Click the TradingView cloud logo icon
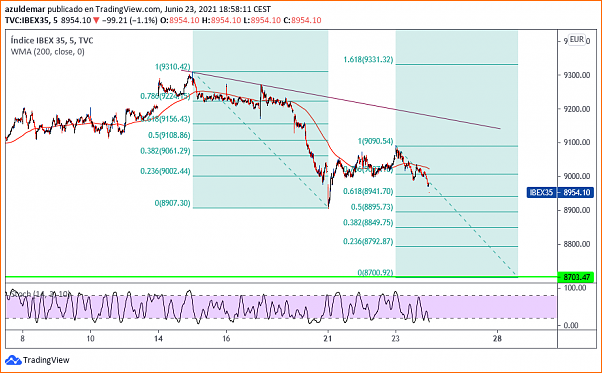The image size is (602, 373). 13,360
